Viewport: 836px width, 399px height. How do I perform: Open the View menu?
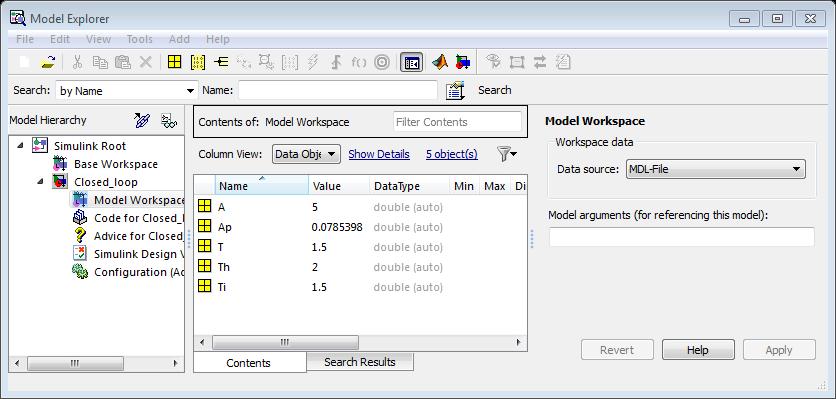[x=98, y=39]
